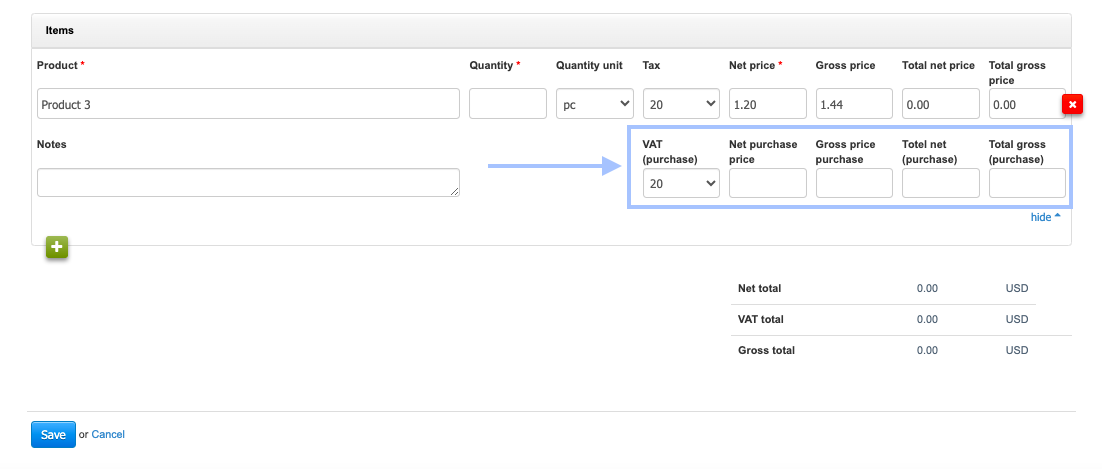Click the Cancel link
This screenshot has width=1102, height=469.
108,435
